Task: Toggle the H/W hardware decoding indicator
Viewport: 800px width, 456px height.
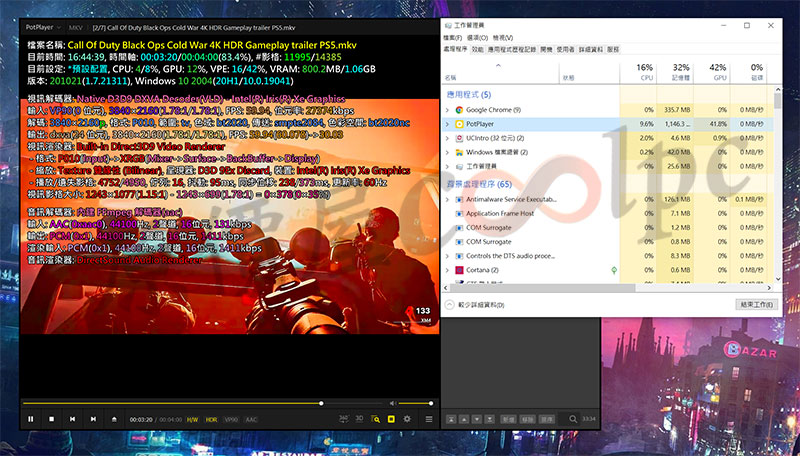Action: point(192,419)
